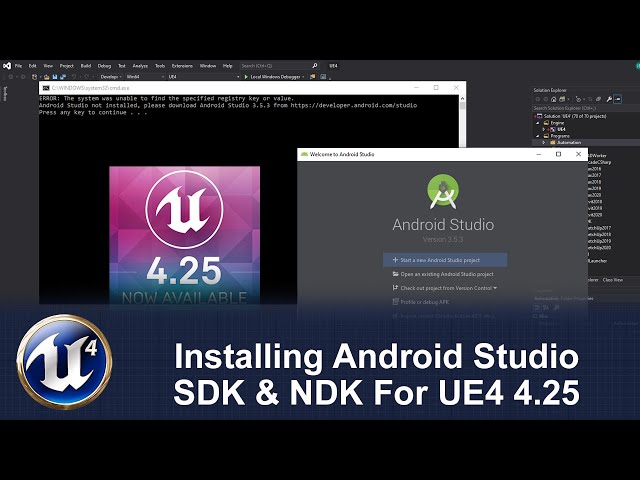Open the Debug menu

pyautogui.click(x=104, y=66)
